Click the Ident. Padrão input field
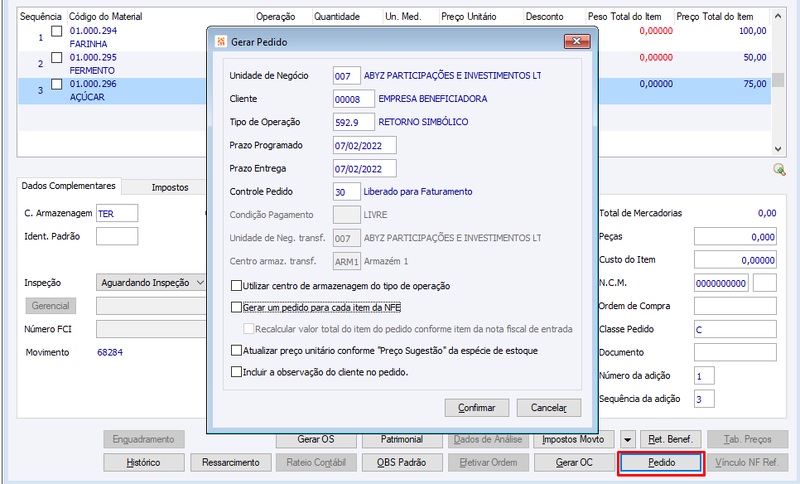Viewport: 800px width, 484px height. click(117, 237)
